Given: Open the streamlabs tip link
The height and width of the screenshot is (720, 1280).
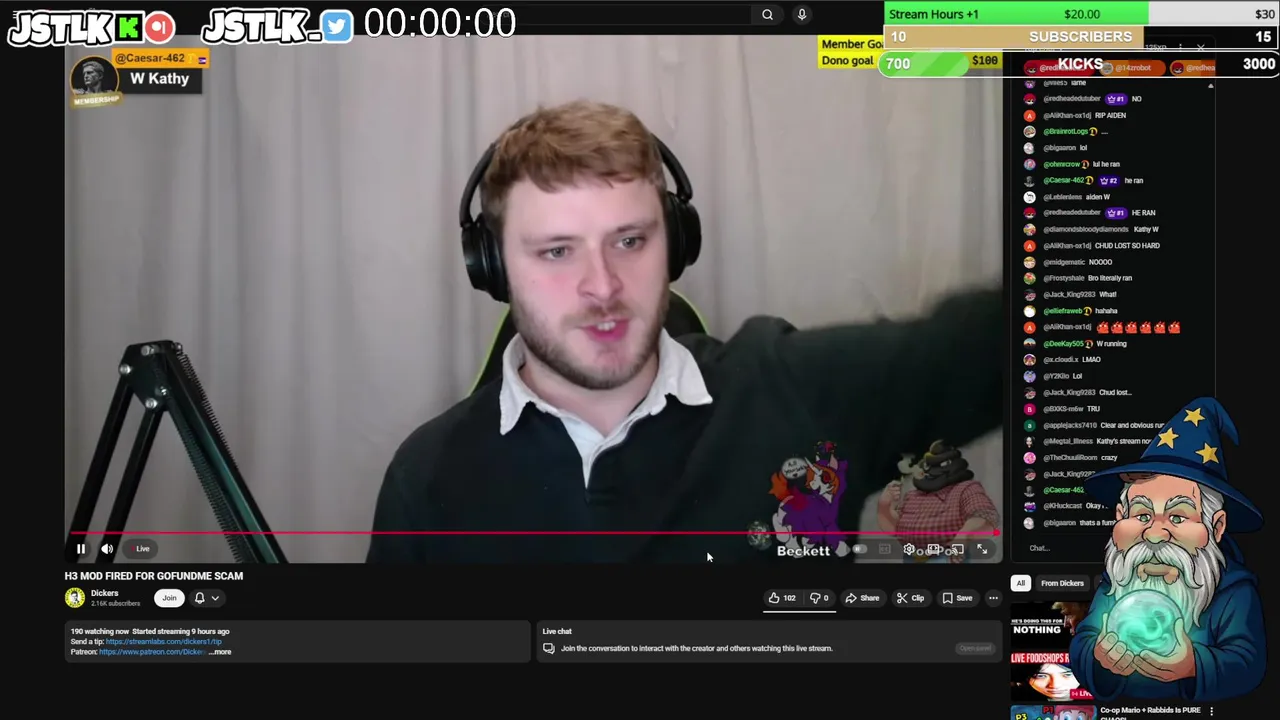Looking at the screenshot, I should (x=164, y=642).
